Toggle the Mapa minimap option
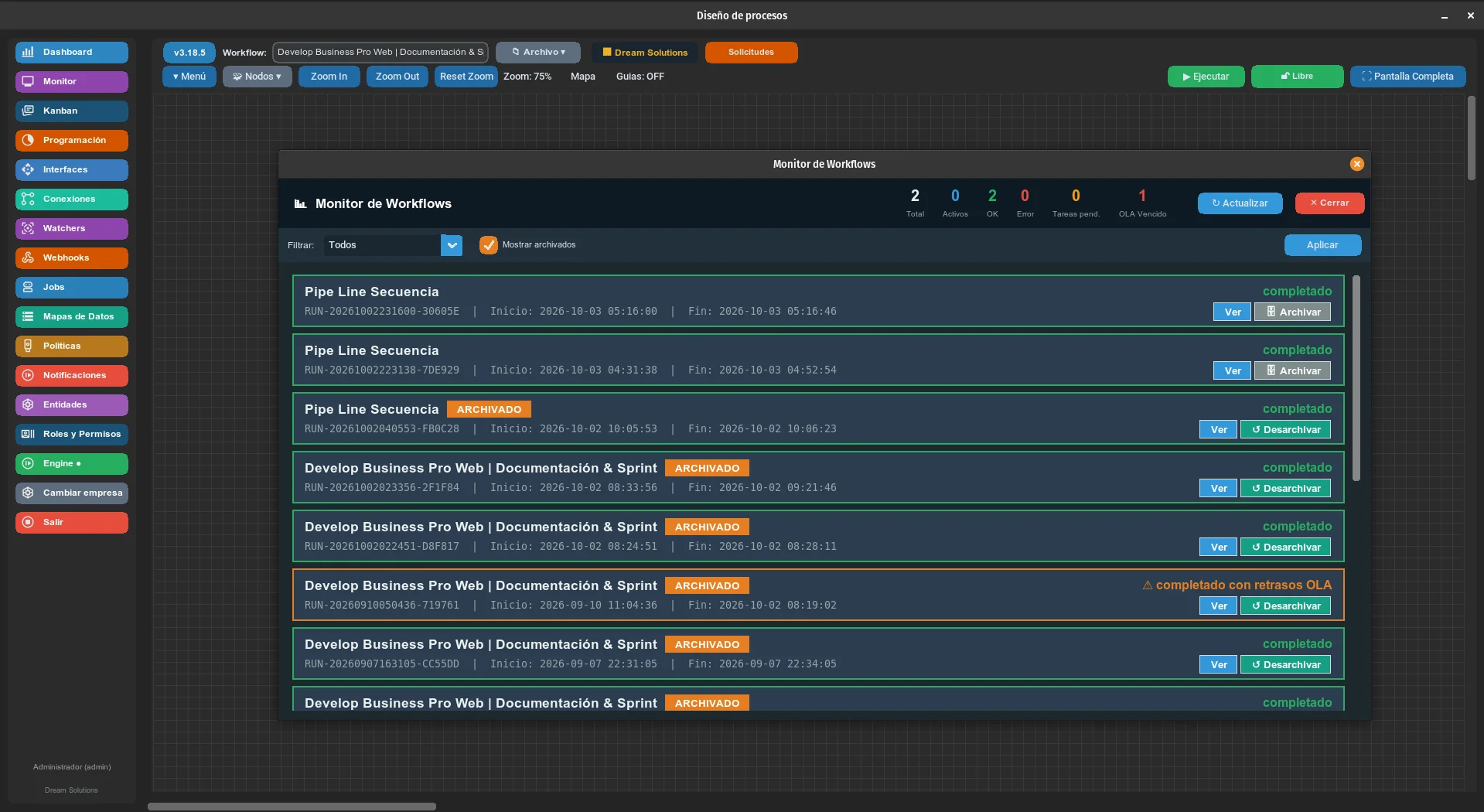Image resolution: width=1484 pixels, height=812 pixels. coord(582,77)
